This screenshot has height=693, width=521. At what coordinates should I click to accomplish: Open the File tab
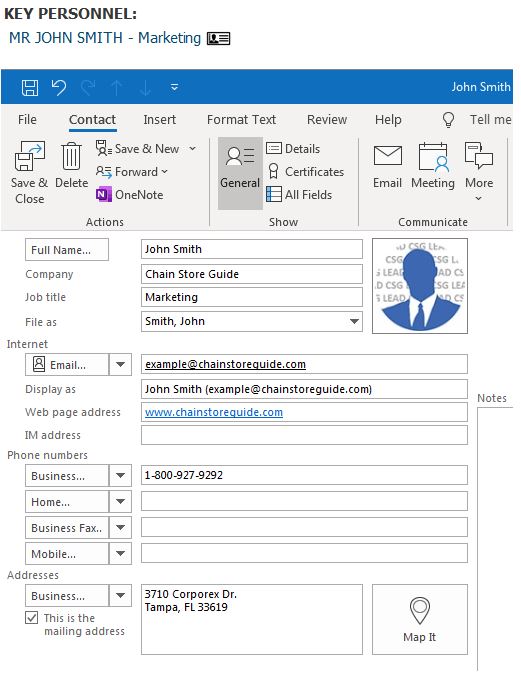(x=27, y=120)
